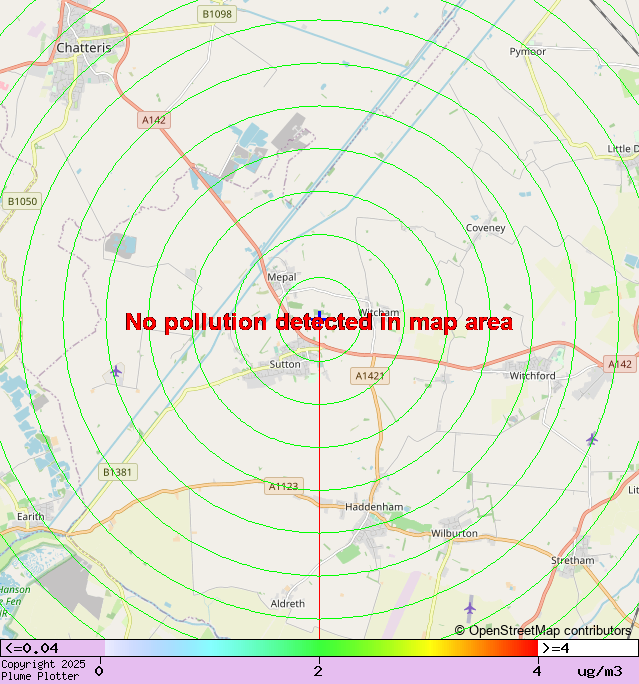This screenshot has width=639, height=684.
Task: Click the A1123 road shield
Action: tap(284, 486)
